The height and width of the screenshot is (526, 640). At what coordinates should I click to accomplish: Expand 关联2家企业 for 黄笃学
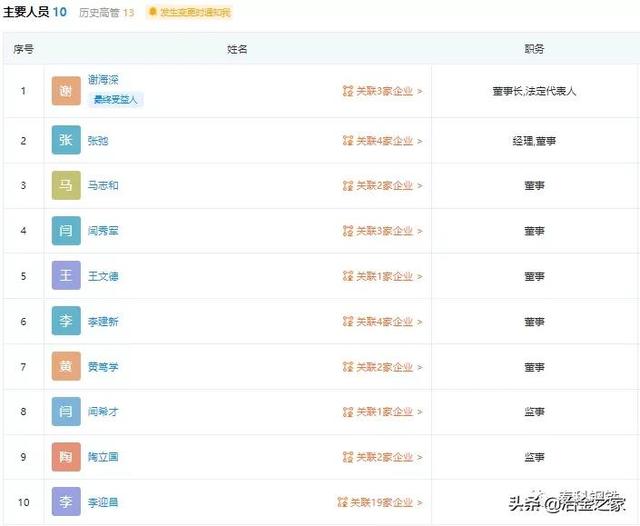click(x=382, y=367)
